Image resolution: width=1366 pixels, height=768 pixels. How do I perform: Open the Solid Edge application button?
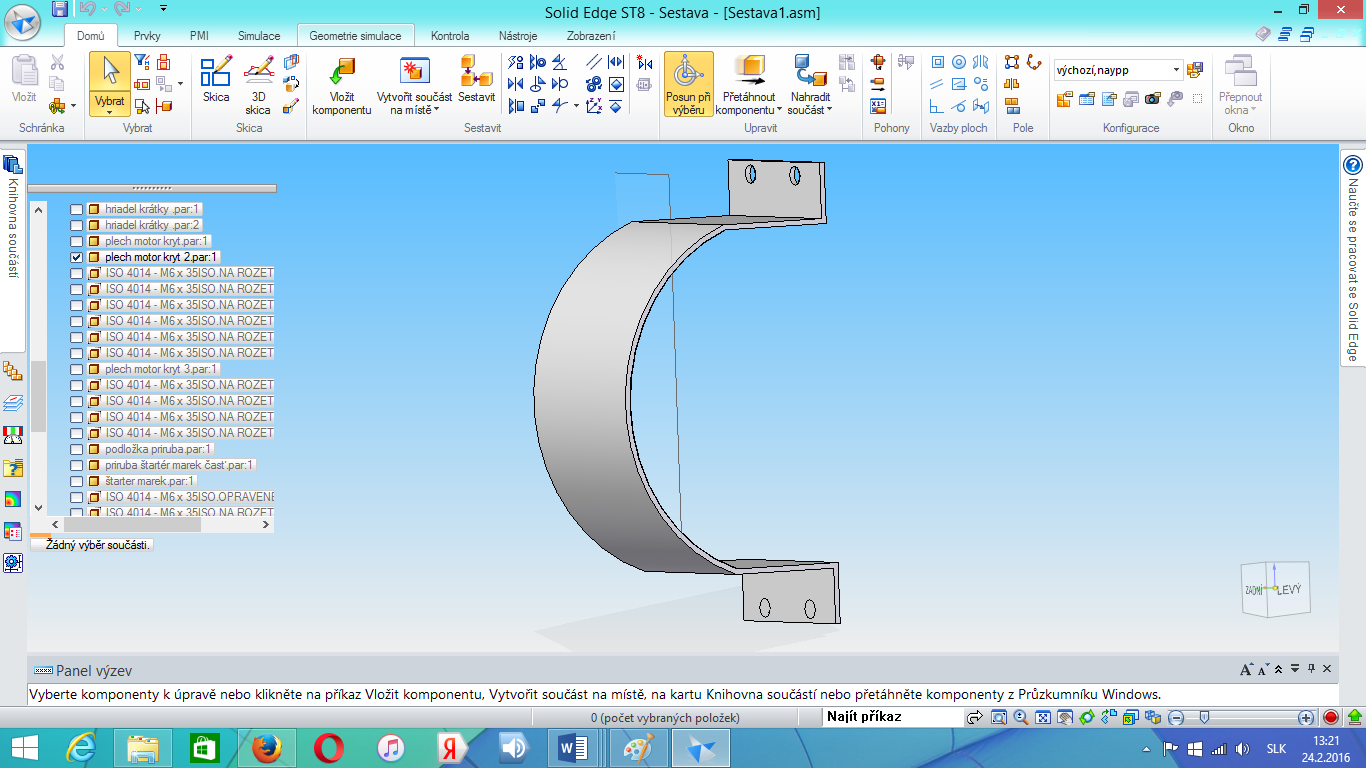[22, 22]
